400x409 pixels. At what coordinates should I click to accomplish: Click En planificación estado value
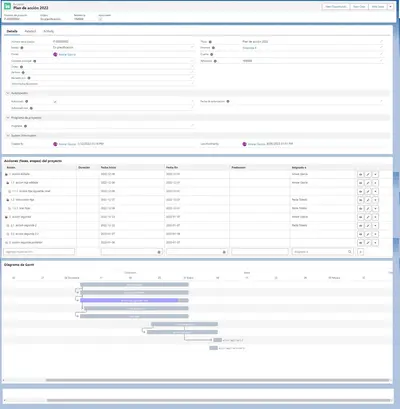[x=63, y=48]
